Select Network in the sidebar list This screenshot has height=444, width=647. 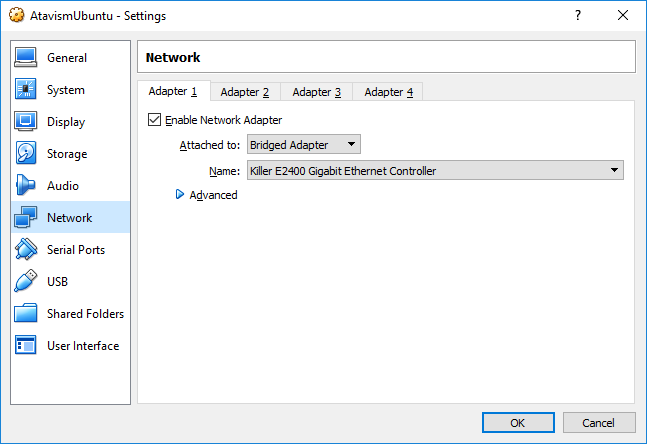(69, 218)
